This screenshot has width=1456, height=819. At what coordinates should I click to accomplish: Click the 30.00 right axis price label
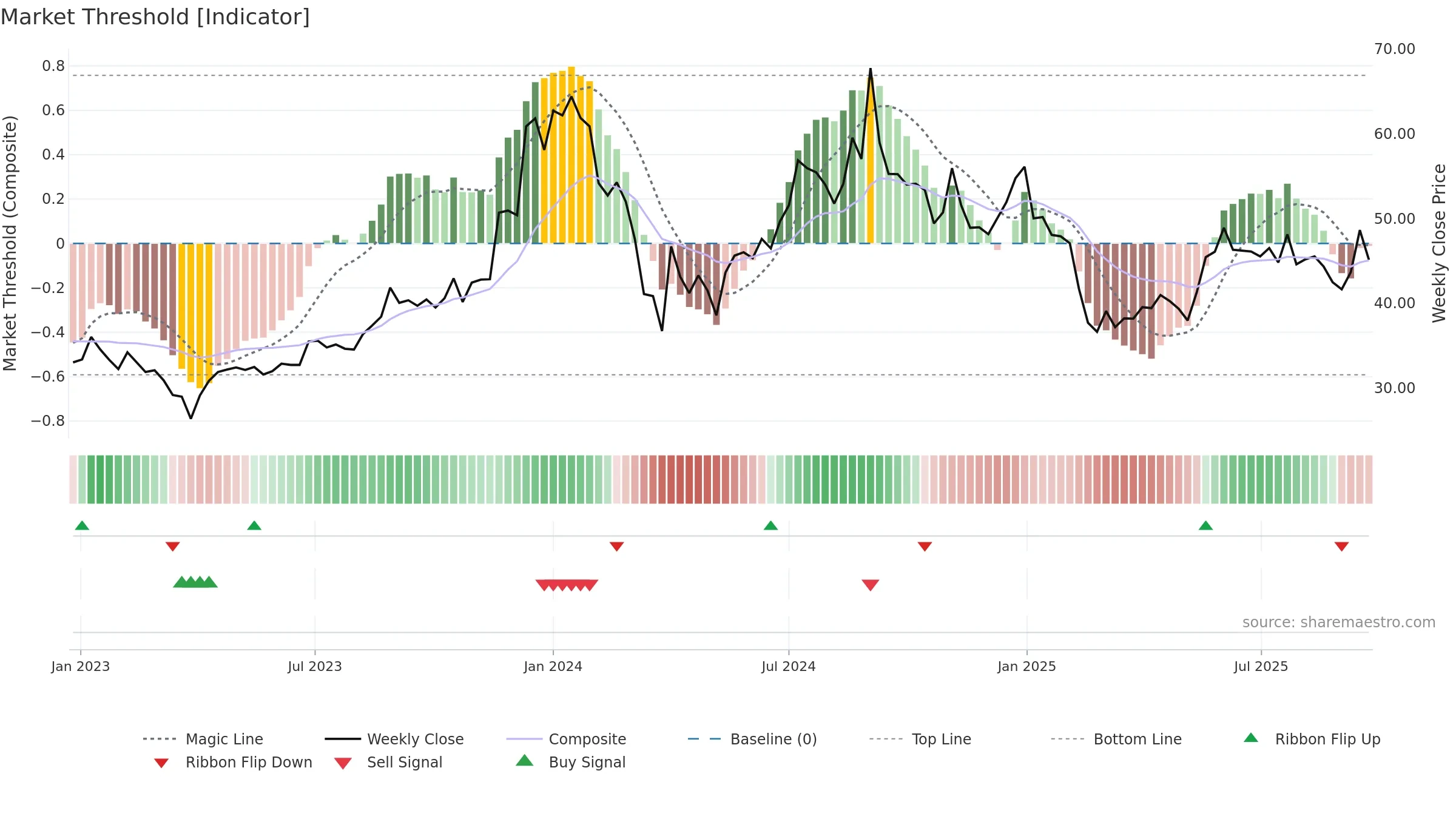point(1395,388)
